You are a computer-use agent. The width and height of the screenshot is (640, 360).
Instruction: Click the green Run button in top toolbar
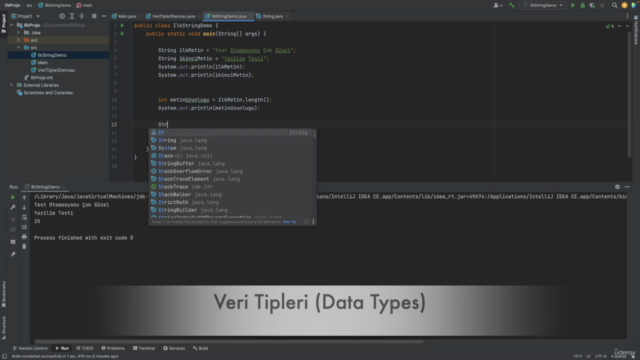click(x=573, y=5)
